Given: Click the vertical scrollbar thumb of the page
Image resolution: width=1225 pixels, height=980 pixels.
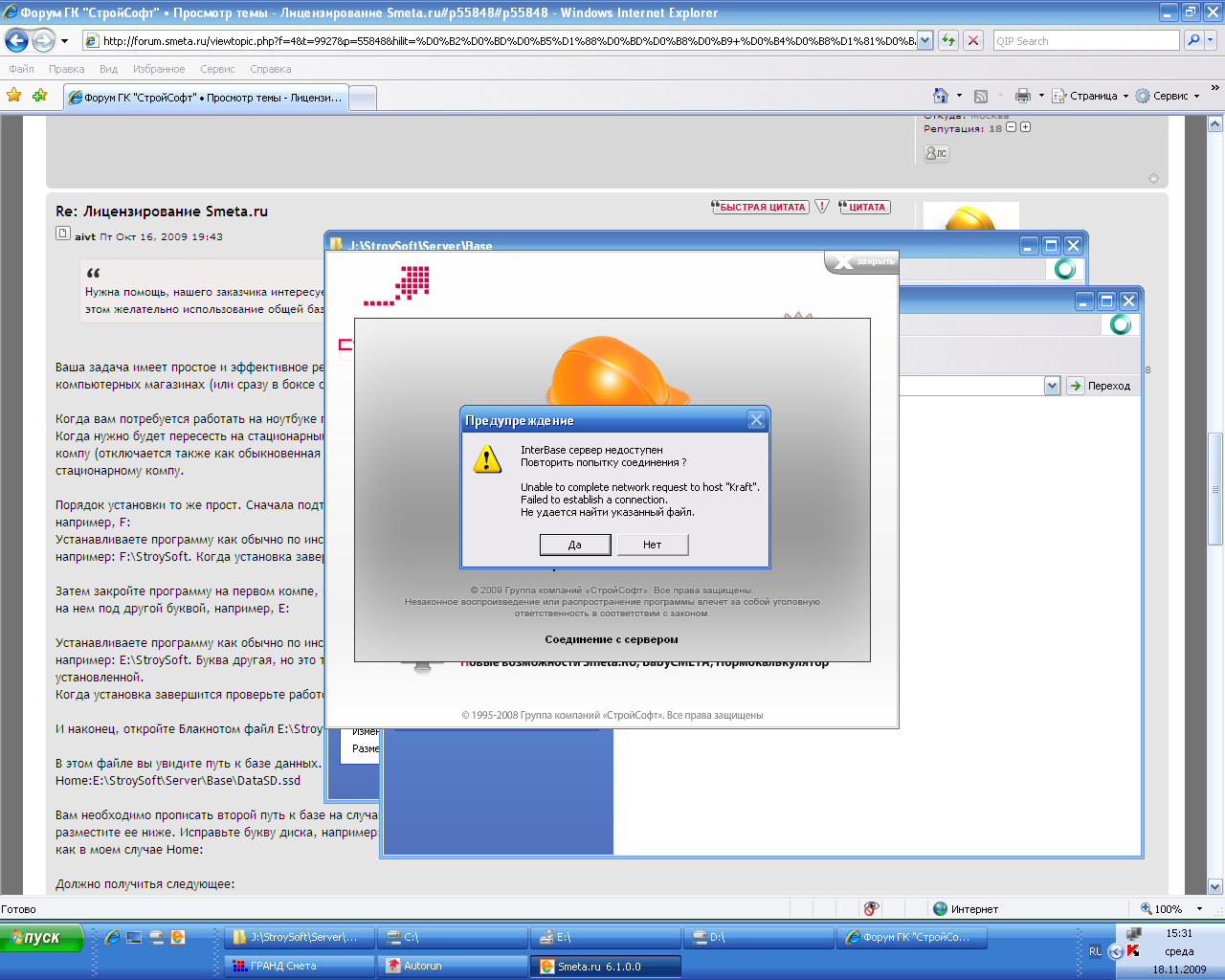Looking at the screenshot, I should click(1215, 488).
